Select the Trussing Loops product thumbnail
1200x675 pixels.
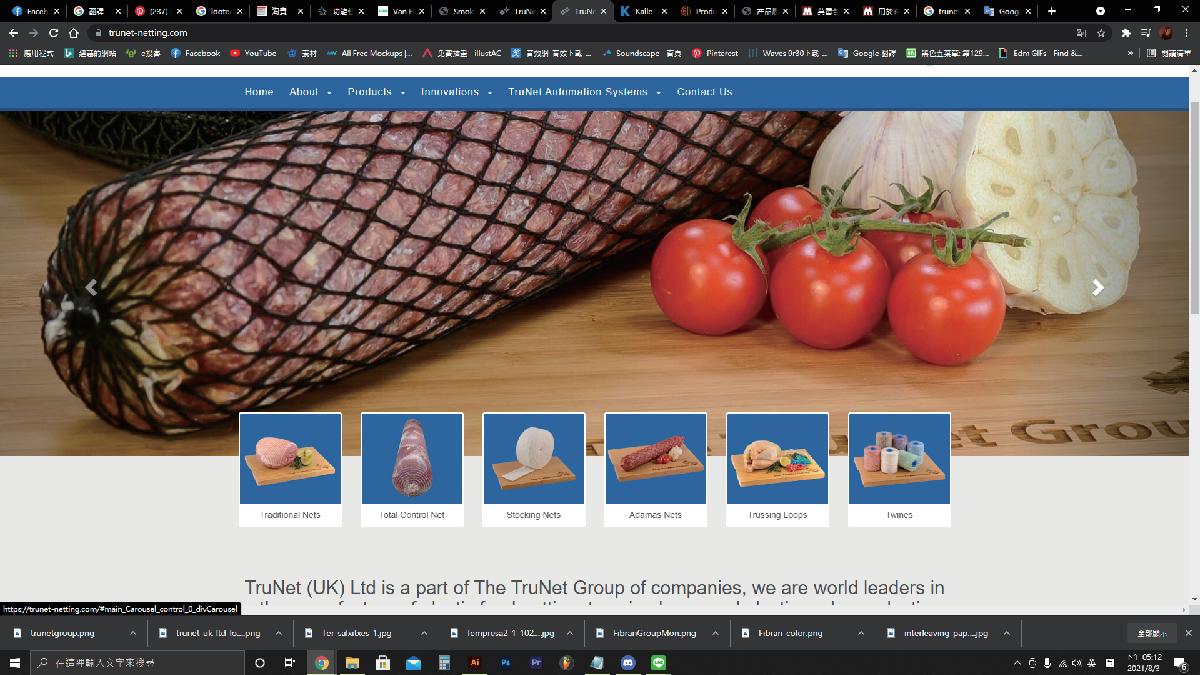[778, 468]
